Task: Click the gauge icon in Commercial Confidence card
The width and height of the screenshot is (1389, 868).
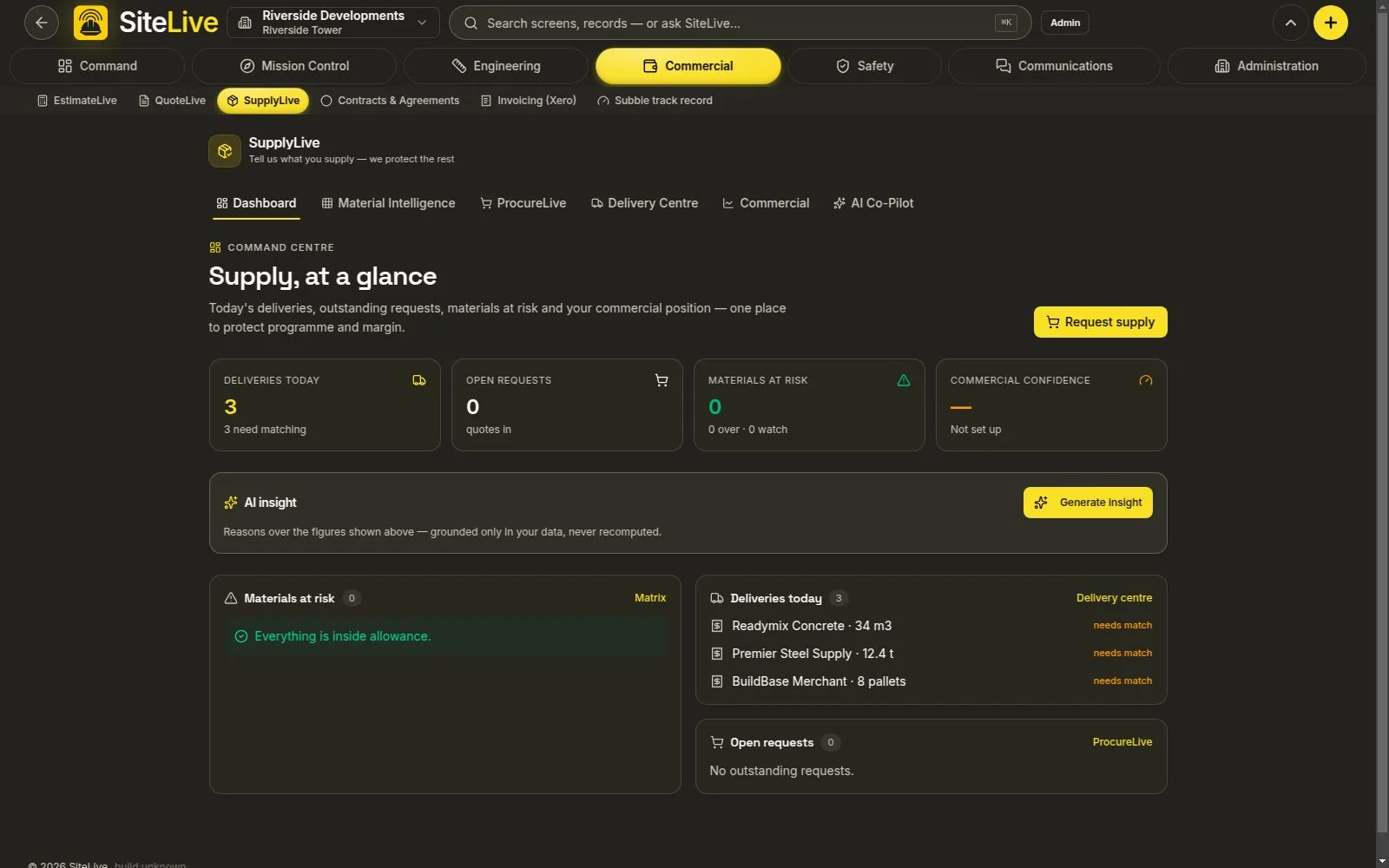Action: tap(1146, 380)
